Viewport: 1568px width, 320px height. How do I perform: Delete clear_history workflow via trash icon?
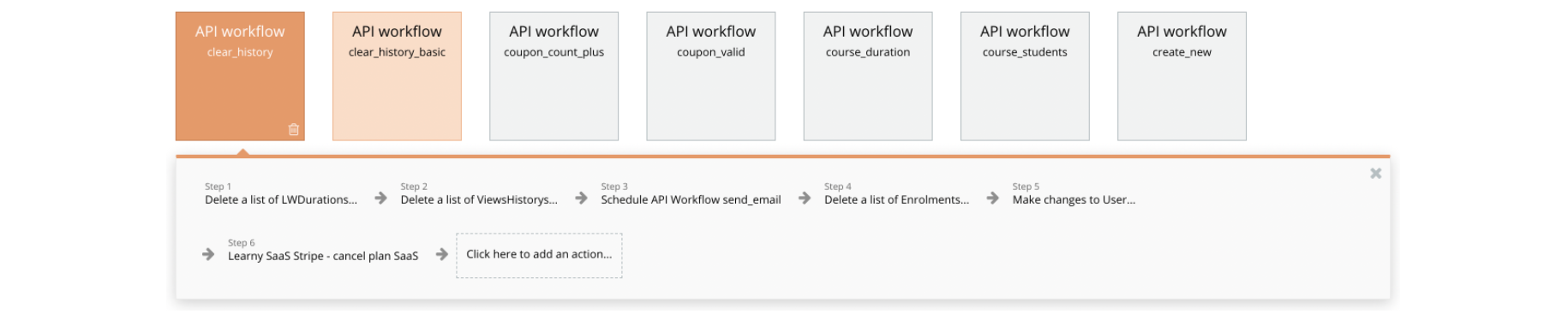[x=294, y=129]
